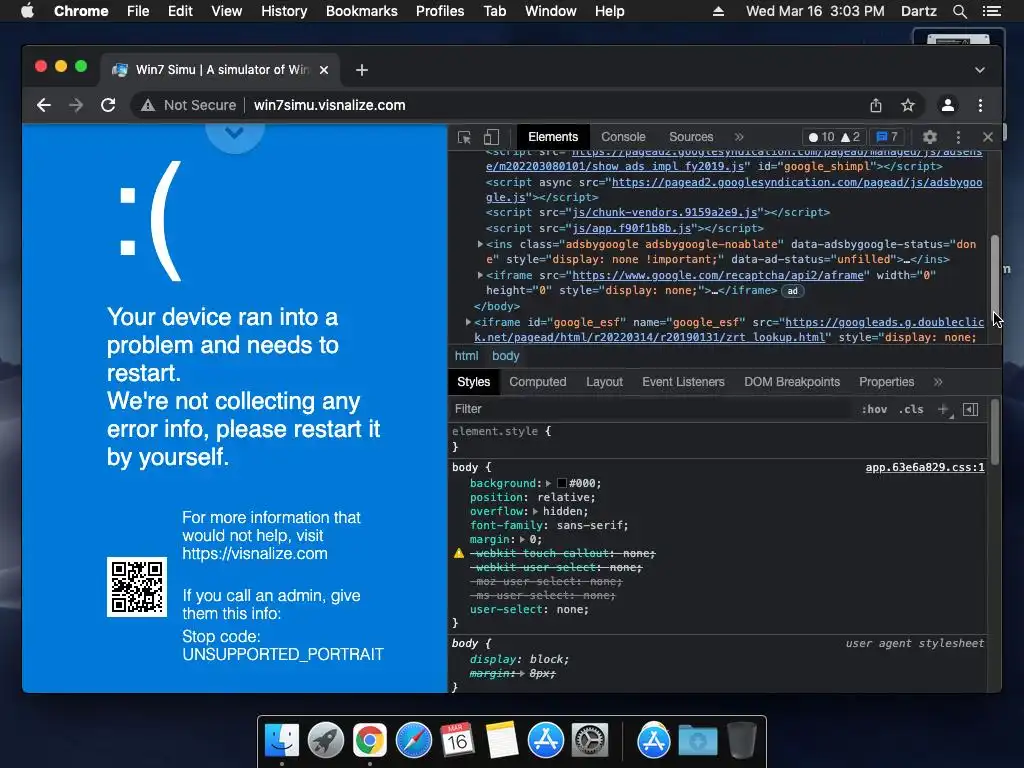This screenshot has width=1024, height=768.
Task: Activate the inspect element picker tool
Action: [464, 137]
